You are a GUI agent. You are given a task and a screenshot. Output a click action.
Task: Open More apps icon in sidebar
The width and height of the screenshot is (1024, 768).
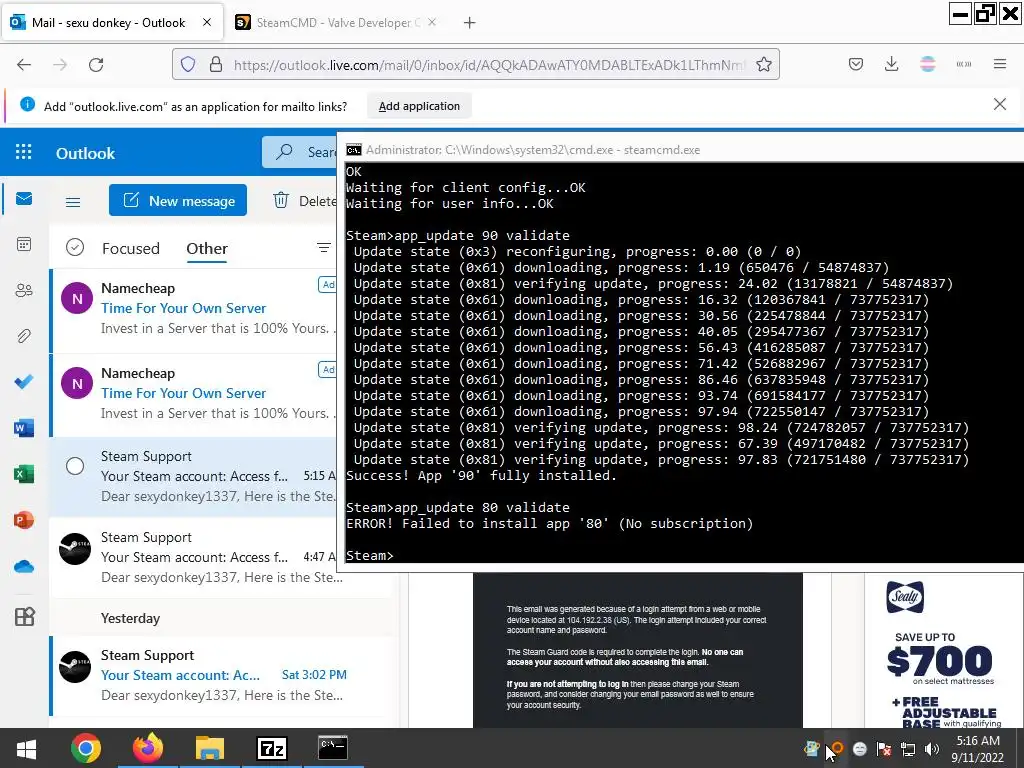click(24, 616)
